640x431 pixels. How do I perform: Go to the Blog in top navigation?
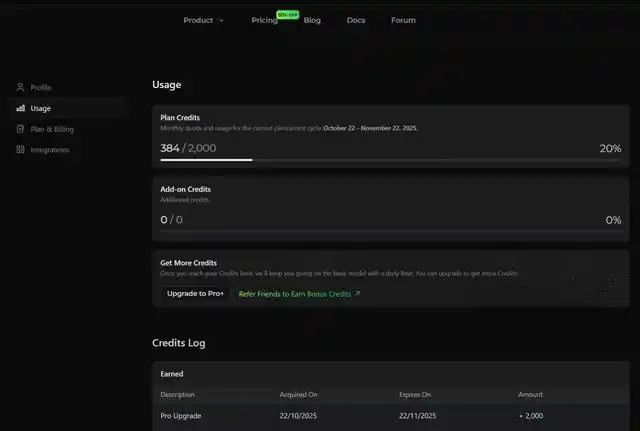pyautogui.click(x=312, y=20)
